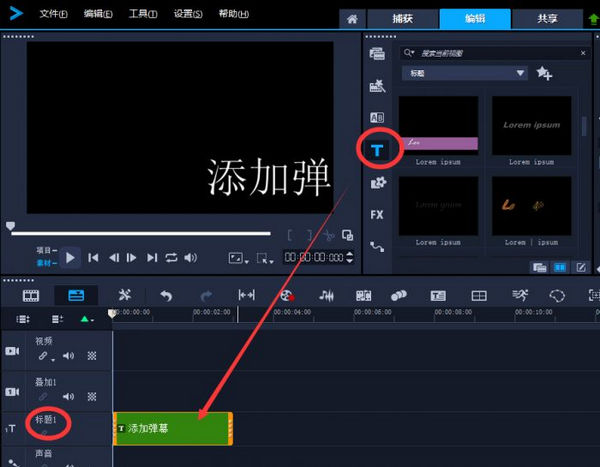Open the customize toolbar tools icon
This screenshot has height=467, width=600.
coord(125,295)
